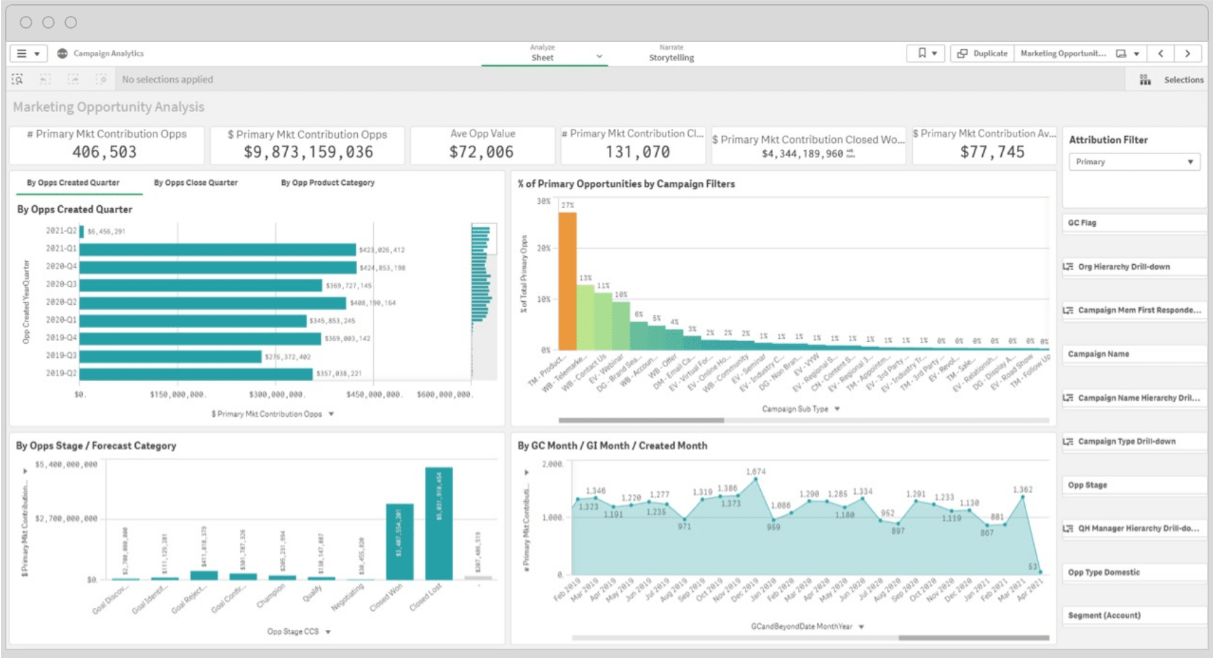The image size is (1213, 659).
Task: Open the bookmarks menu
Action: [x=927, y=53]
